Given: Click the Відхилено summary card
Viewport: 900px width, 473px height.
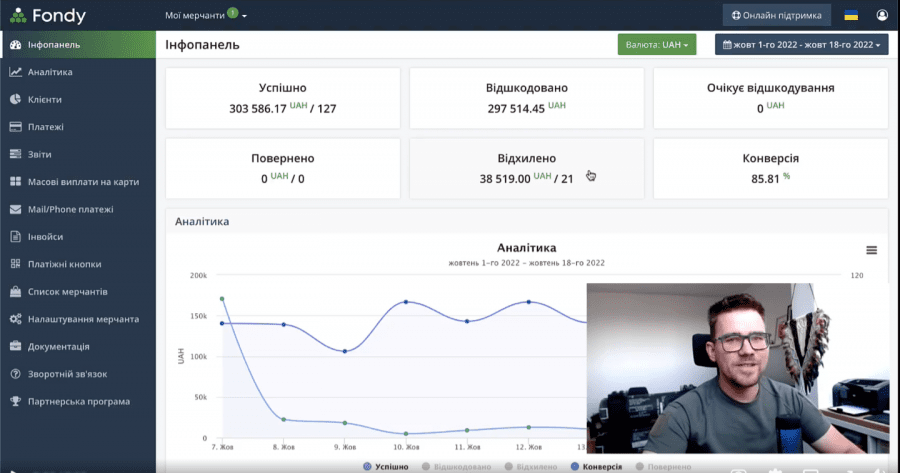Looking at the screenshot, I should coord(526,168).
